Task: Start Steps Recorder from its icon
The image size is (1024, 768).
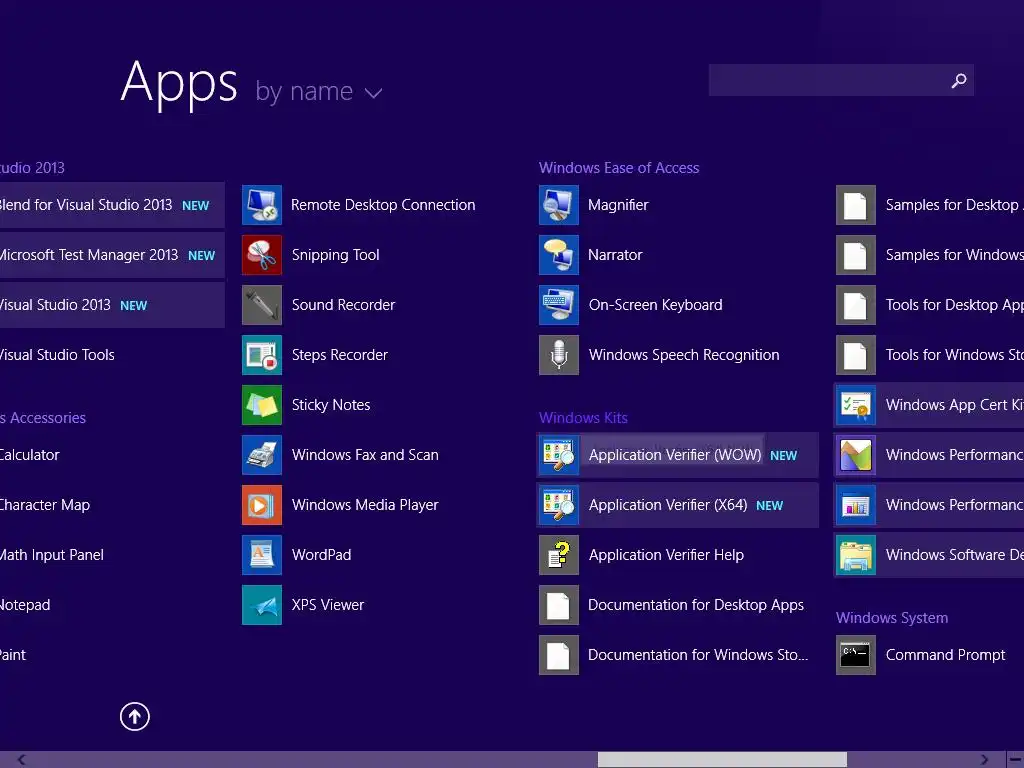Action: pyautogui.click(x=262, y=355)
